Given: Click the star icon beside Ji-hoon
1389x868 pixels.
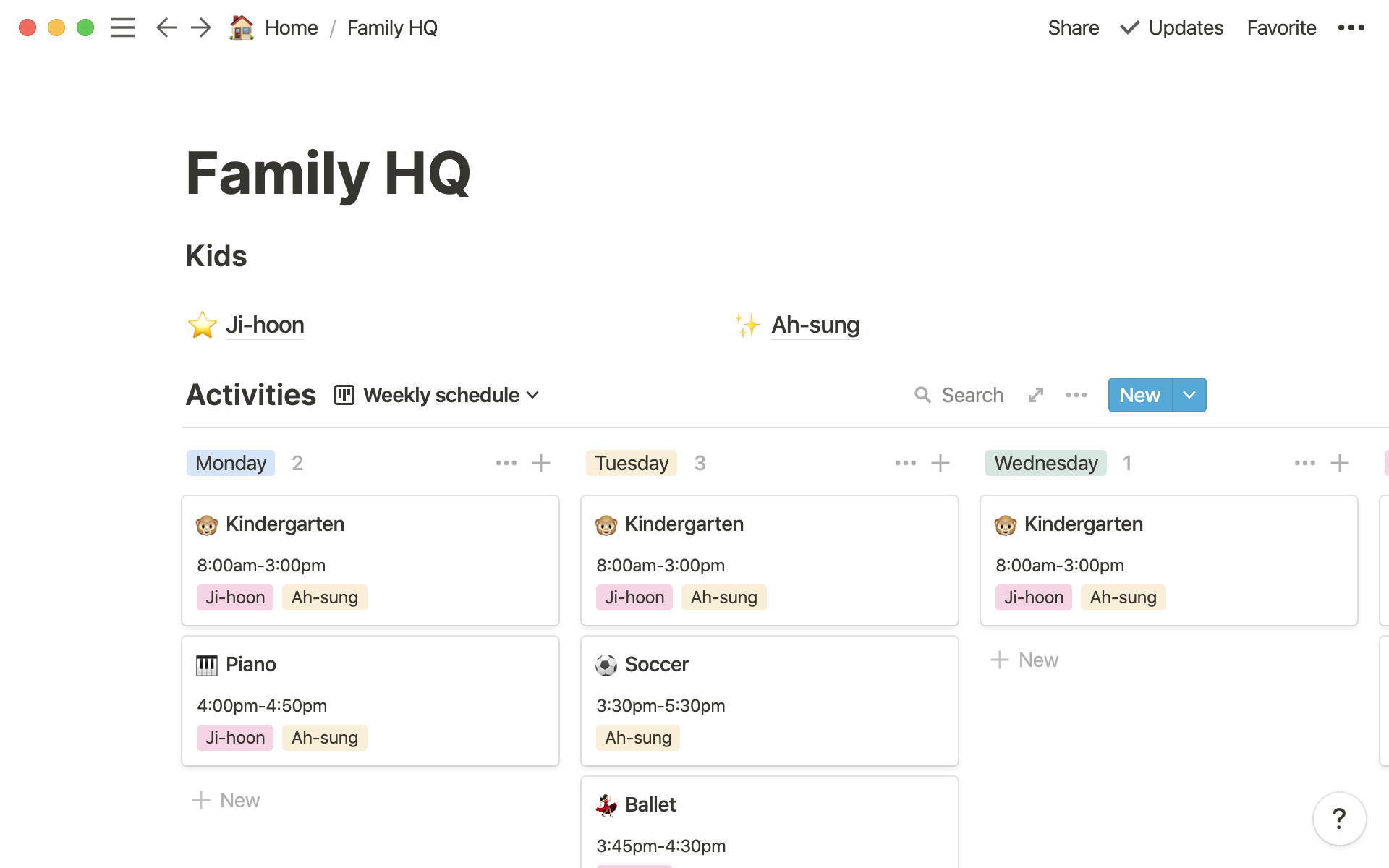Looking at the screenshot, I should pyautogui.click(x=203, y=325).
